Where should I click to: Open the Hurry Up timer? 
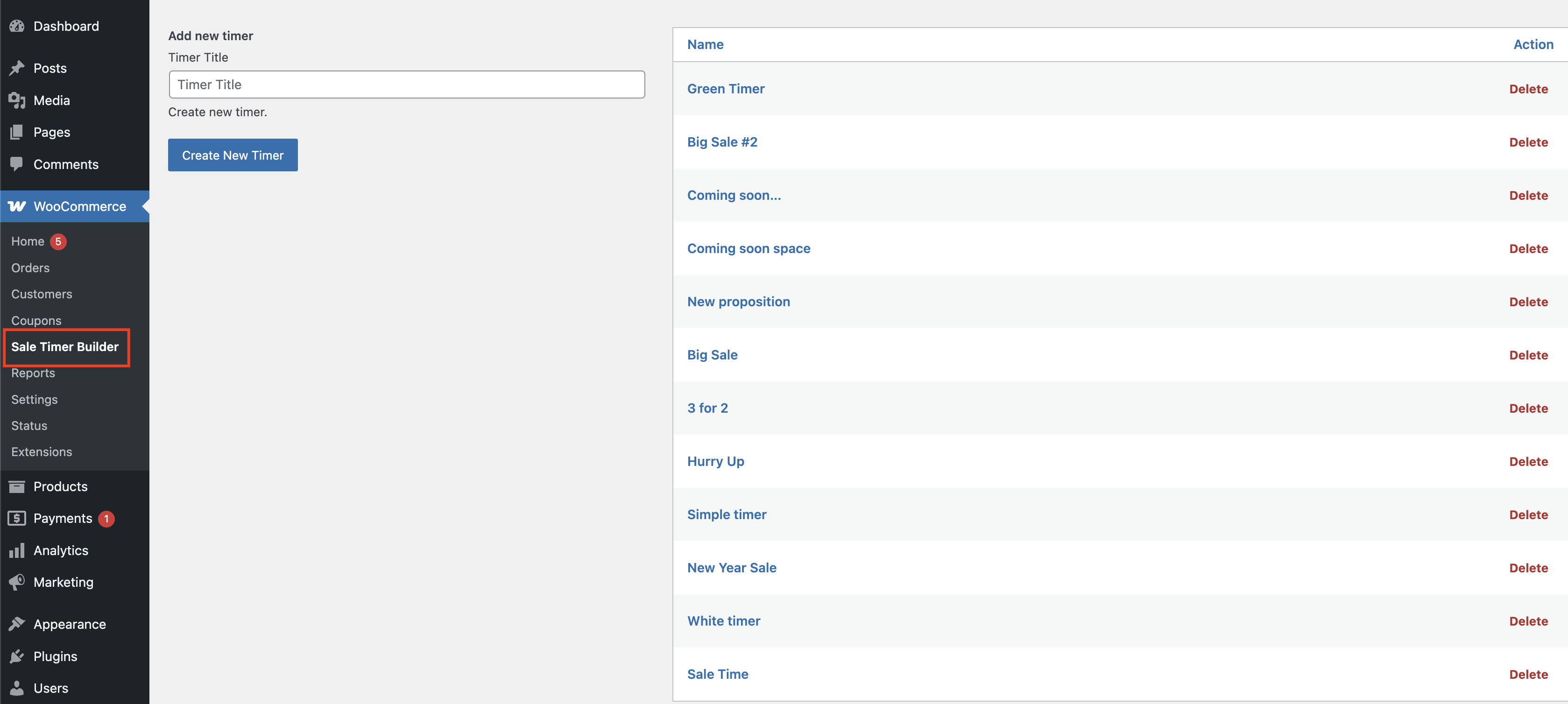[715, 461]
